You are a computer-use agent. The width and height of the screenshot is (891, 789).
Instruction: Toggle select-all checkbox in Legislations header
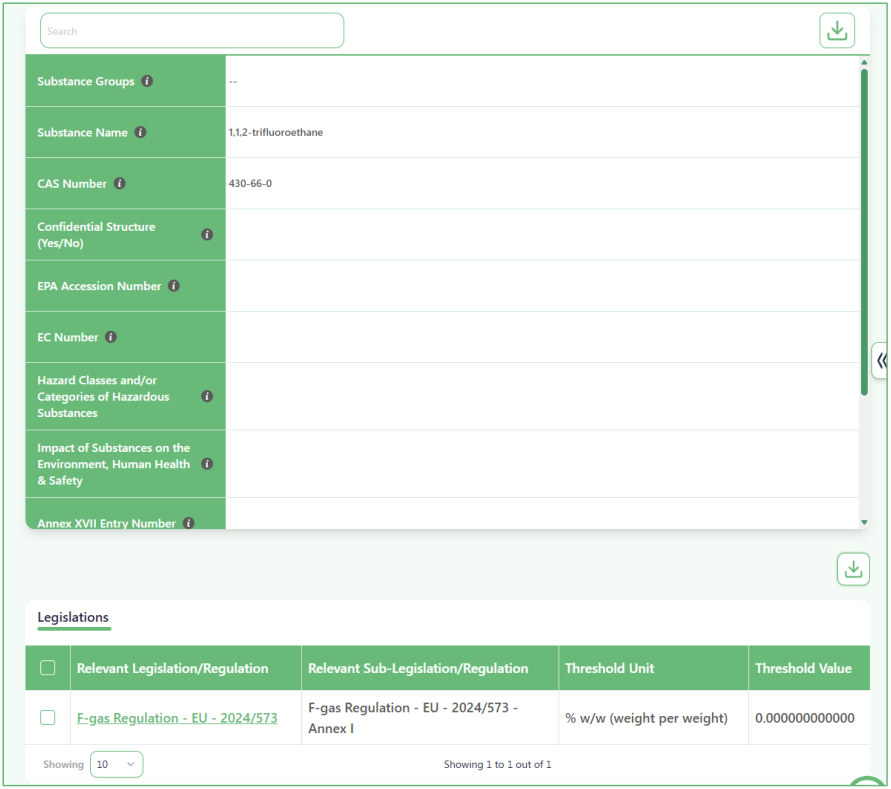click(x=48, y=667)
